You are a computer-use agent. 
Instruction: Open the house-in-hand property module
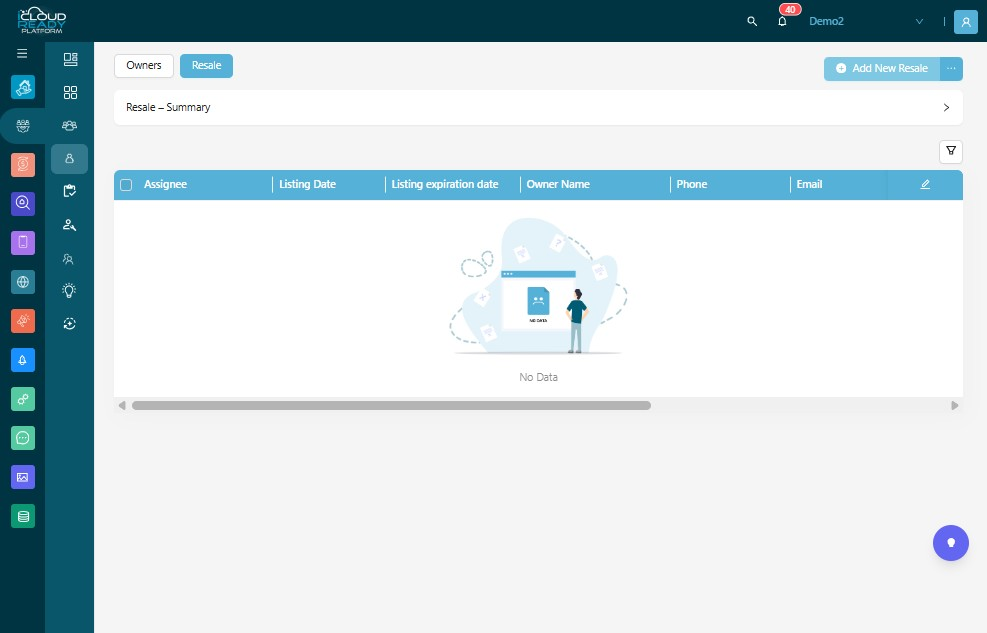pos(23,87)
